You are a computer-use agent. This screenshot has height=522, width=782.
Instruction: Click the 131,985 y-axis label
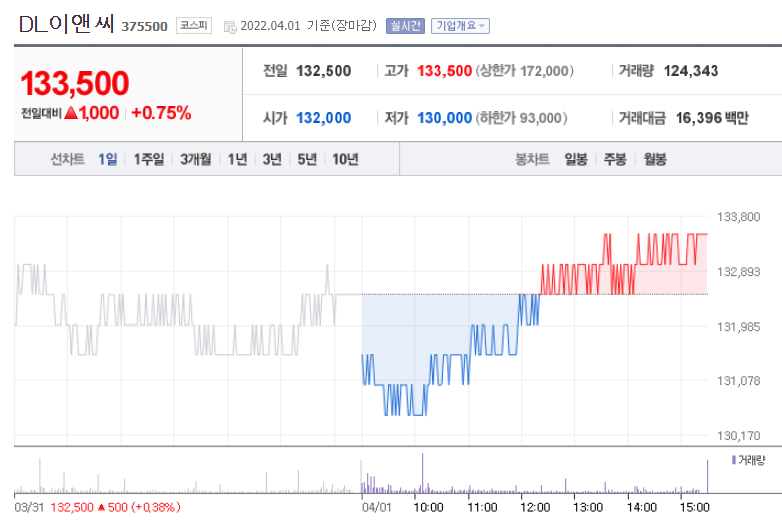point(739,327)
